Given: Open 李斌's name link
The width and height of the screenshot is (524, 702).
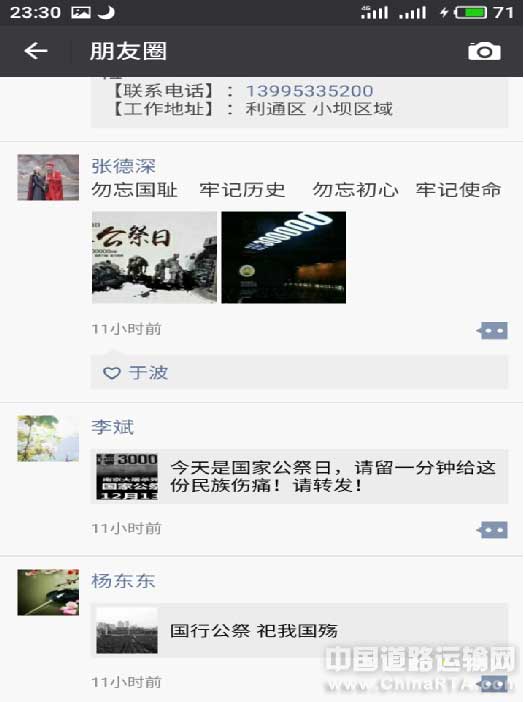Looking at the screenshot, I should click(x=112, y=427).
